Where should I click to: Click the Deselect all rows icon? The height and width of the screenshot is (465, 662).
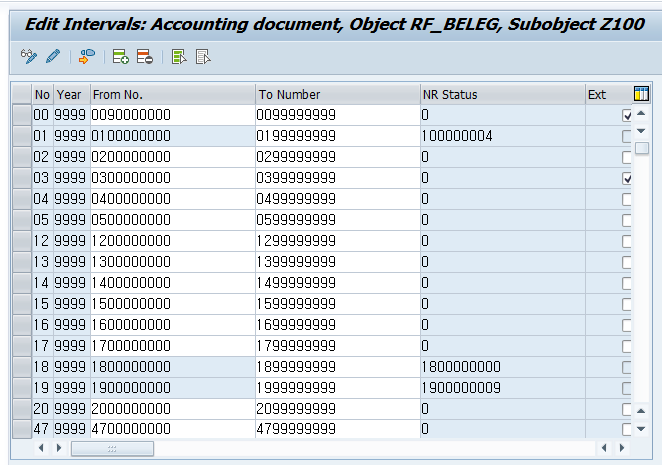point(203,56)
